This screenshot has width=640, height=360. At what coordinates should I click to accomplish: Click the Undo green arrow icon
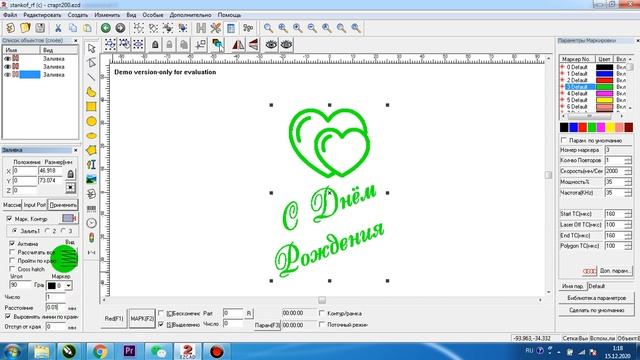(x=105, y=28)
